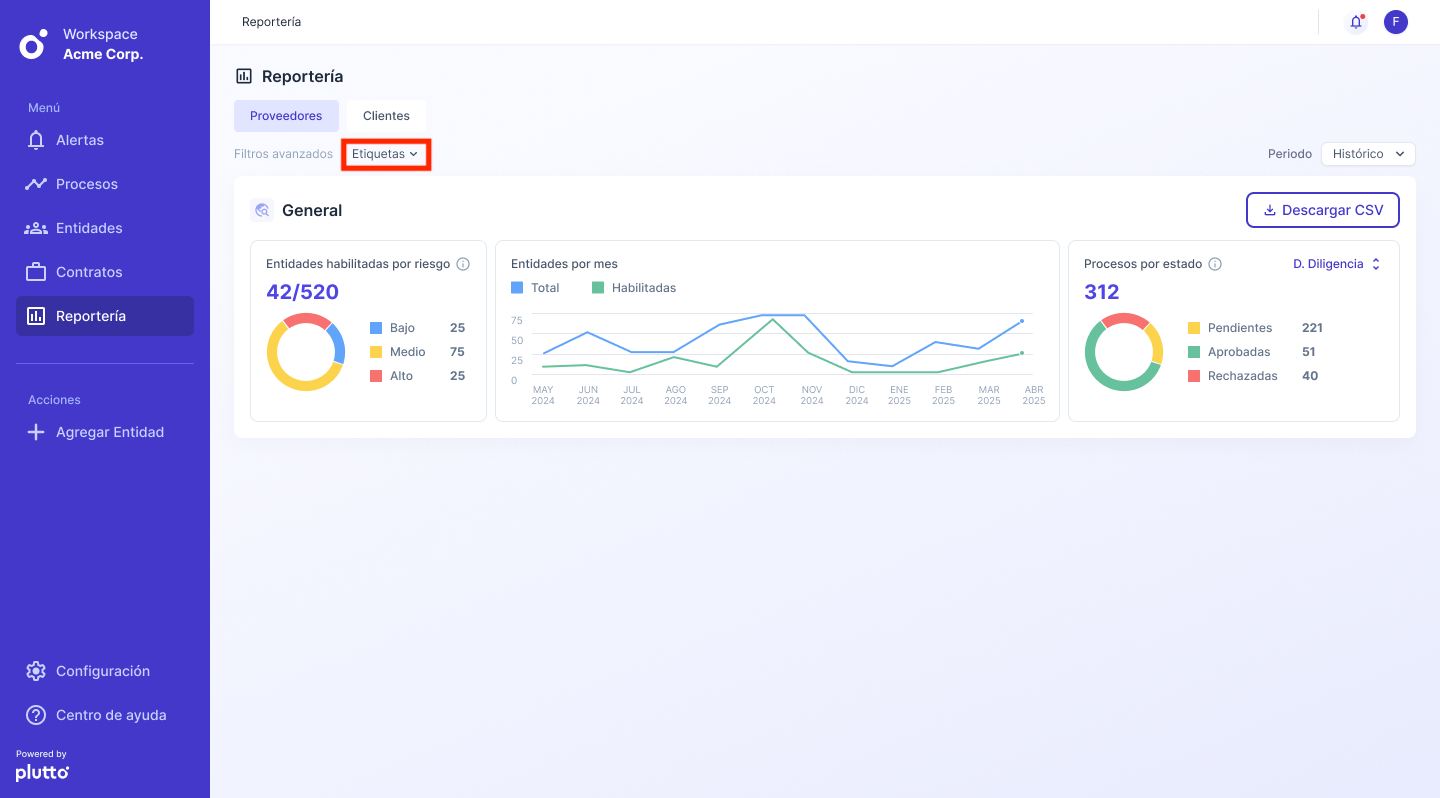Change the D. Diligencia process selector
This screenshot has width=1440, height=798.
(x=1336, y=264)
